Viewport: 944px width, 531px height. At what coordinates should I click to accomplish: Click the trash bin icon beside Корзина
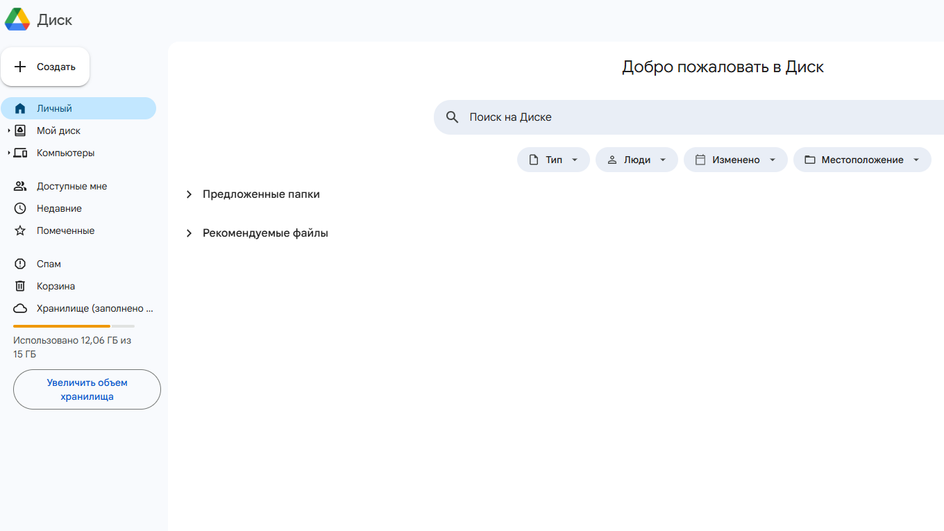(x=20, y=286)
